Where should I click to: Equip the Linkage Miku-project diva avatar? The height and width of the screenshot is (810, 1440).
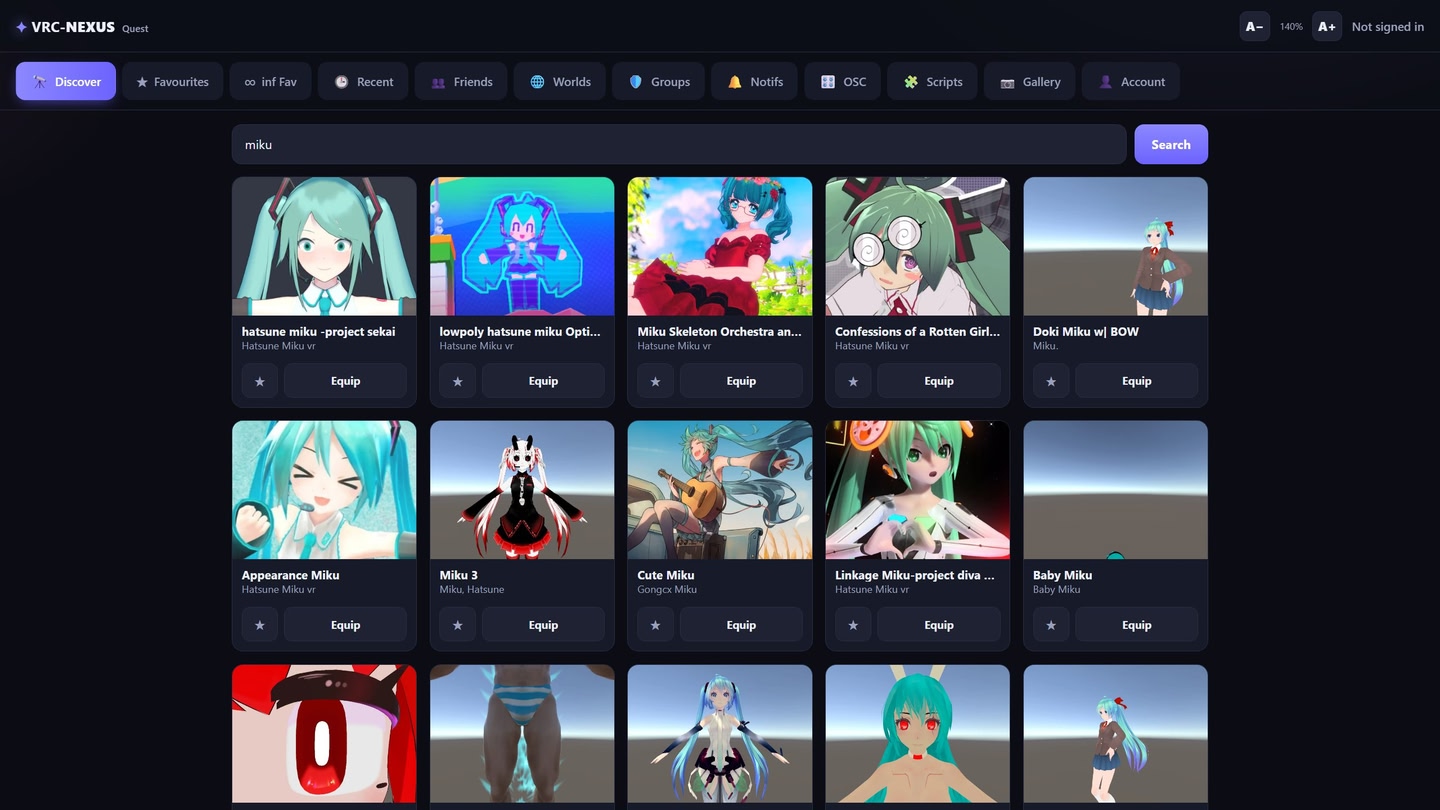click(939, 625)
